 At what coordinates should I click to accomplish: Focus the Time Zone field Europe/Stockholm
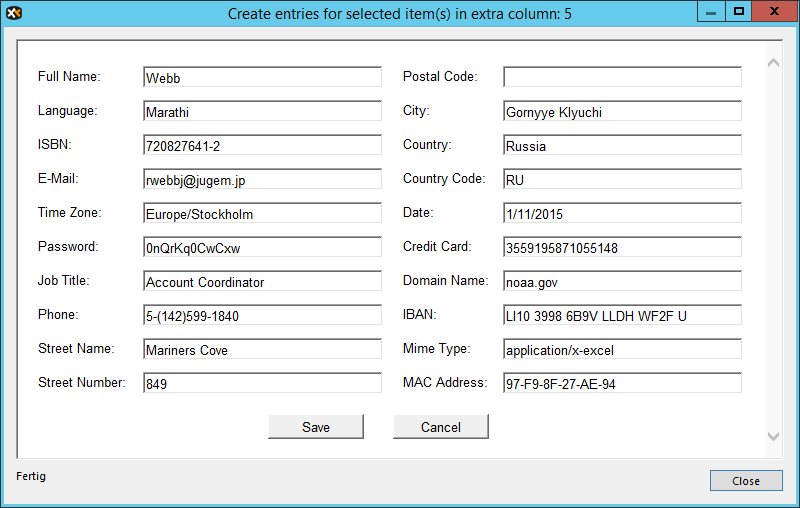pyautogui.click(x=262, y=214)
